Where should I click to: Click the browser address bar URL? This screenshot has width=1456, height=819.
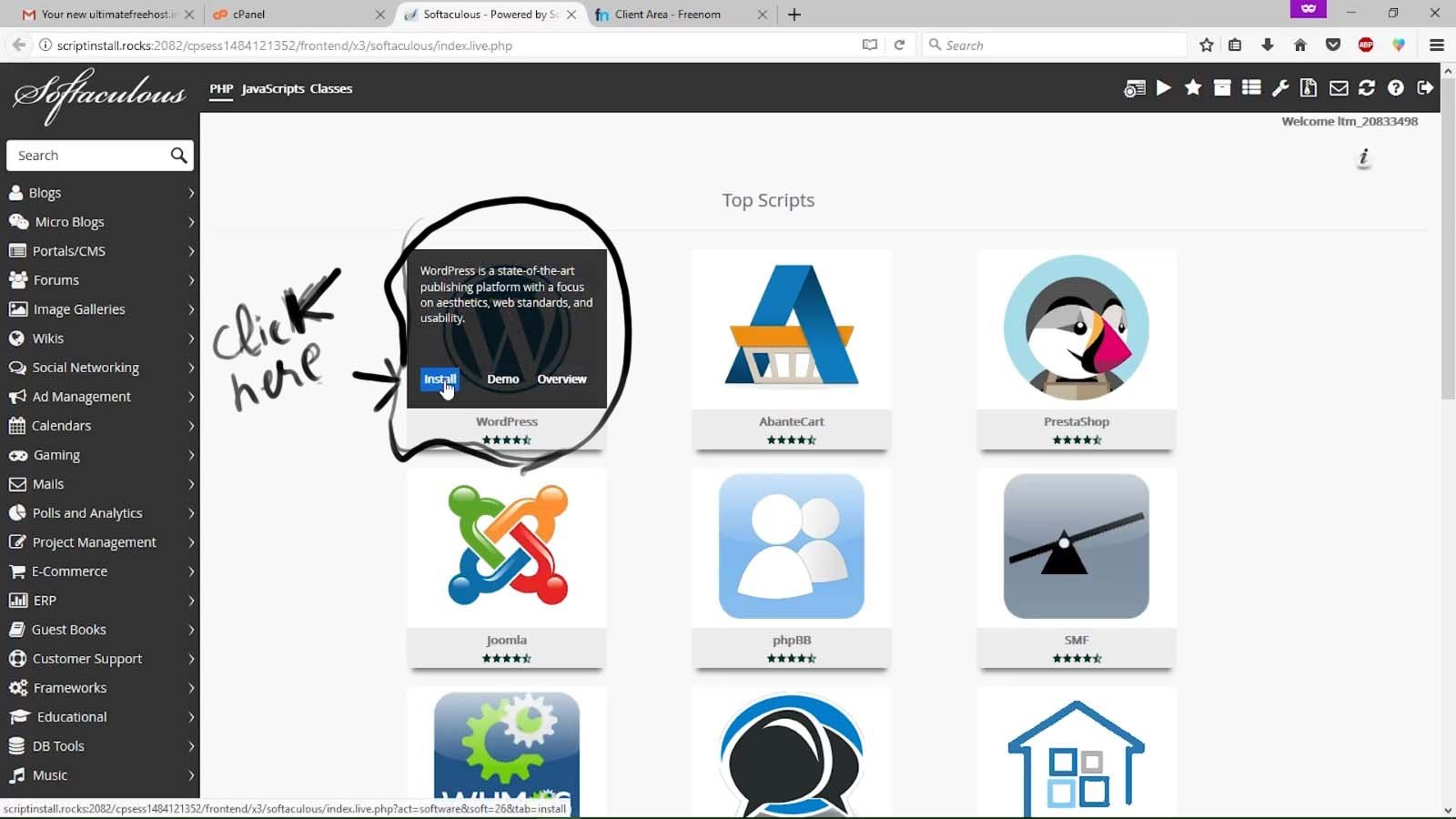tap(284, 45)
